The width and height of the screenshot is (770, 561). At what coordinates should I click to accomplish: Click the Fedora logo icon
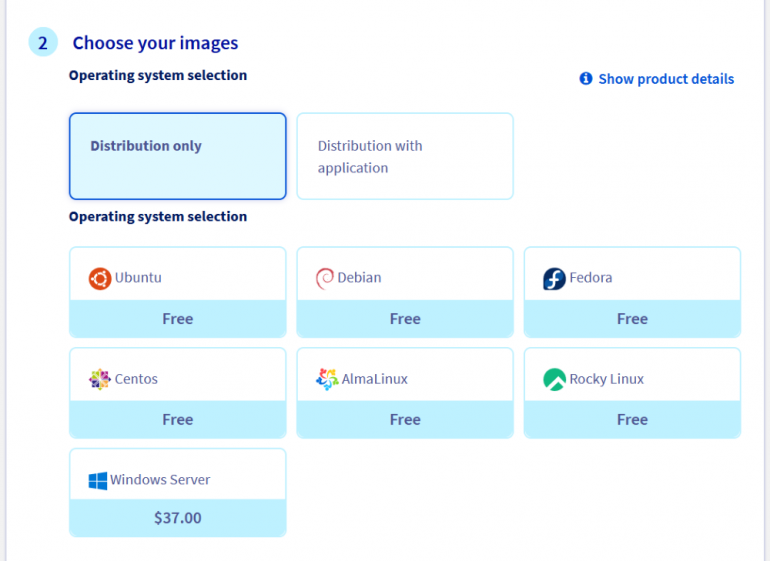pyautogui.click(x=554, y=278)
